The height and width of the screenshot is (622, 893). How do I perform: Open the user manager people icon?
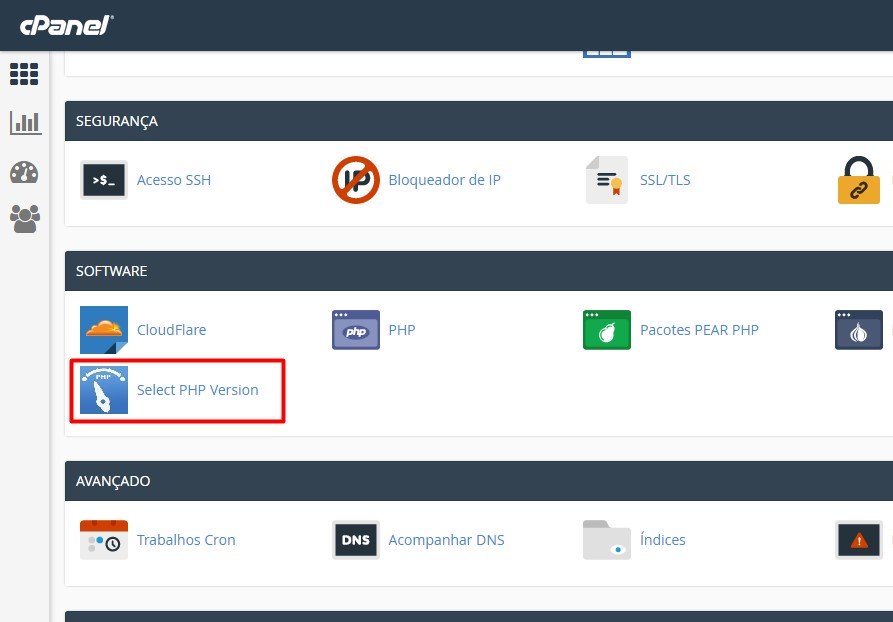point(25,219)
